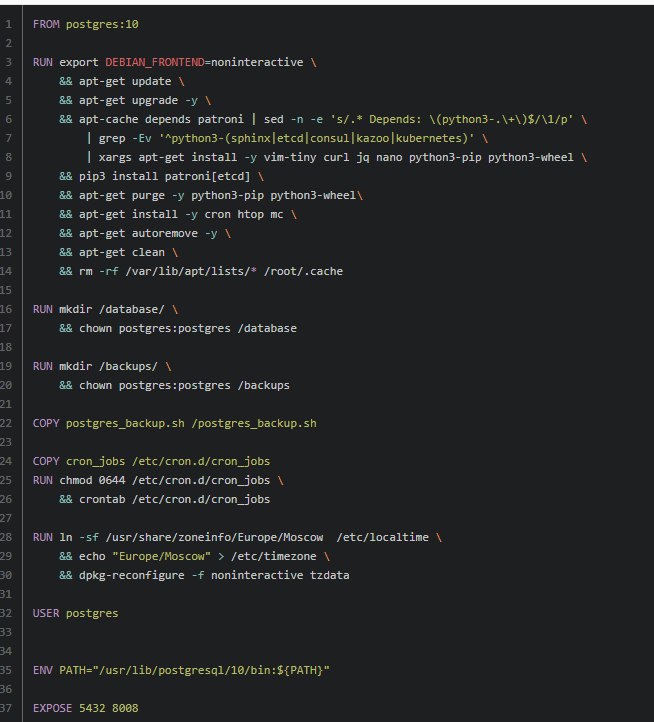Screen dimensions: 654x722
Task: Click the grep -Ev command on line 7
Action: (286, 139)
